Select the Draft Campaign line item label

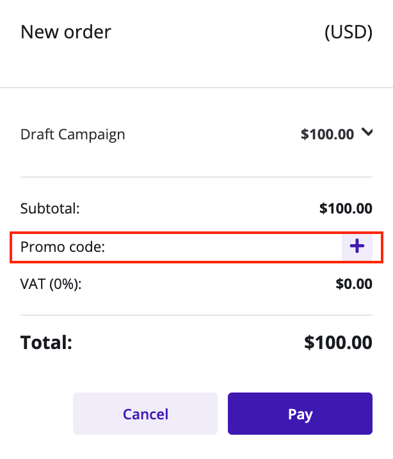pos(73,135)
